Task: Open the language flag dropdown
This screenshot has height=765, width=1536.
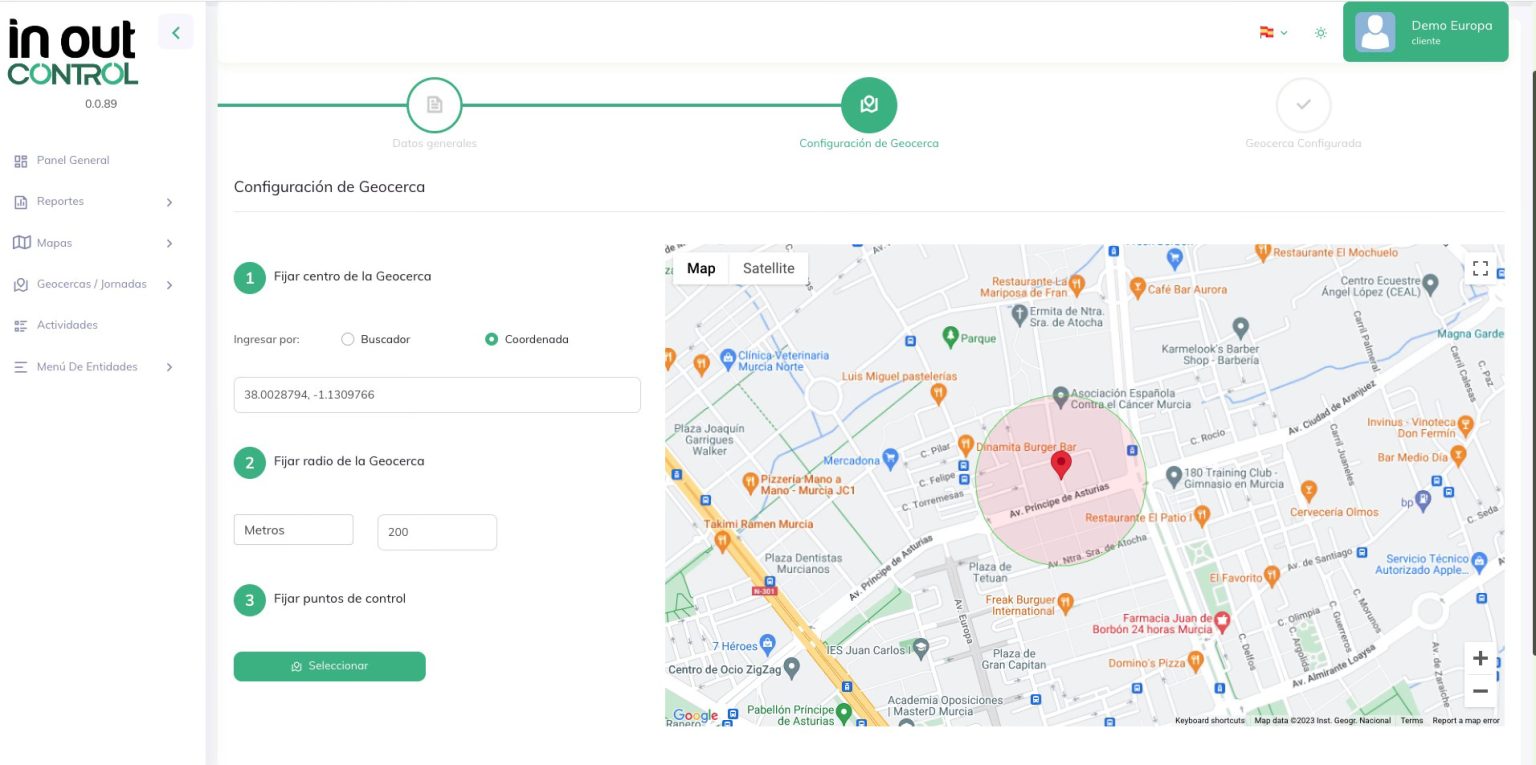Action: coord(1273,33)
